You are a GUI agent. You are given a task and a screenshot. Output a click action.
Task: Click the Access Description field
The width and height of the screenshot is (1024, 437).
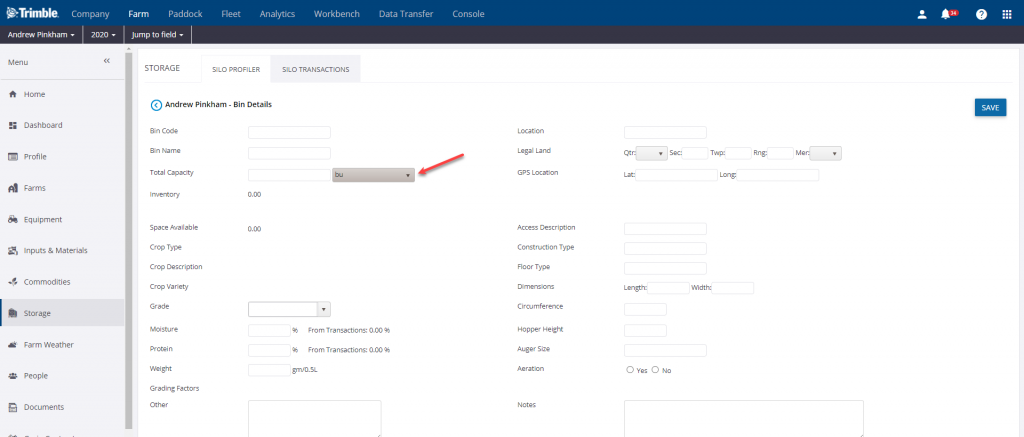(x=665, y=229)
